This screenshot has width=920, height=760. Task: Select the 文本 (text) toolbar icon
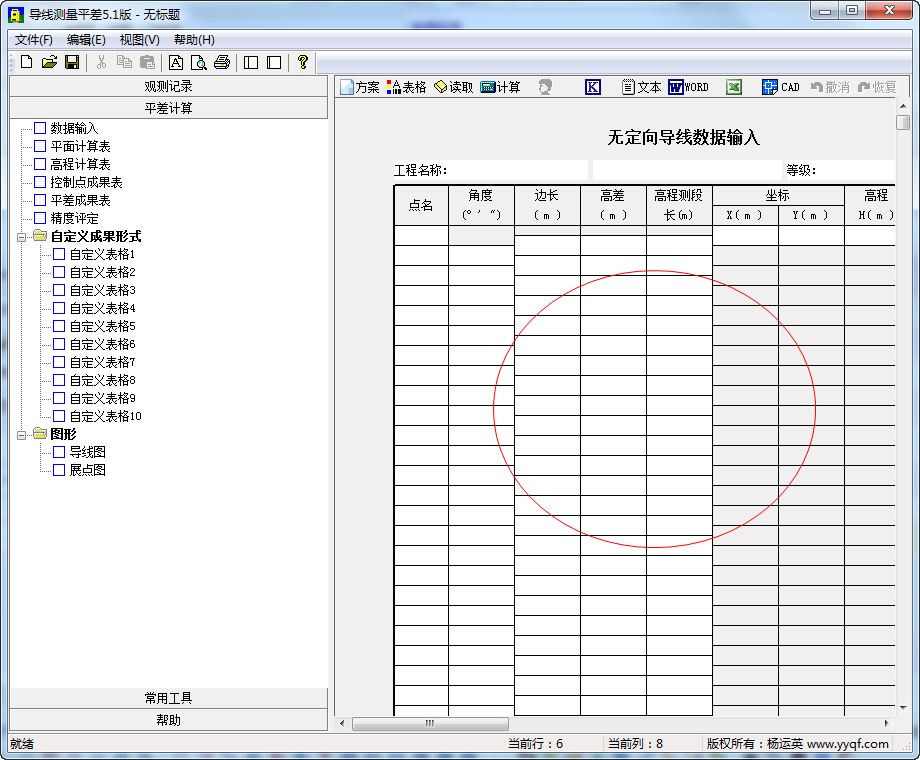click(x=640, y=87)
